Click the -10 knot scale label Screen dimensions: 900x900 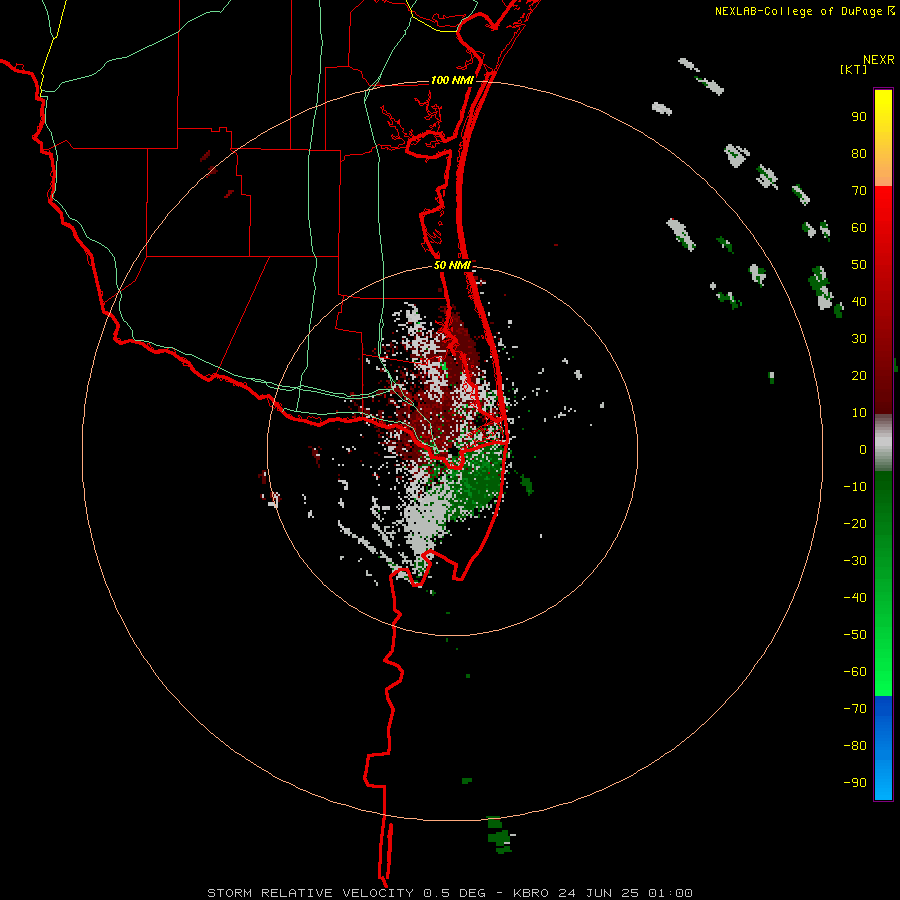pos(855,487)
